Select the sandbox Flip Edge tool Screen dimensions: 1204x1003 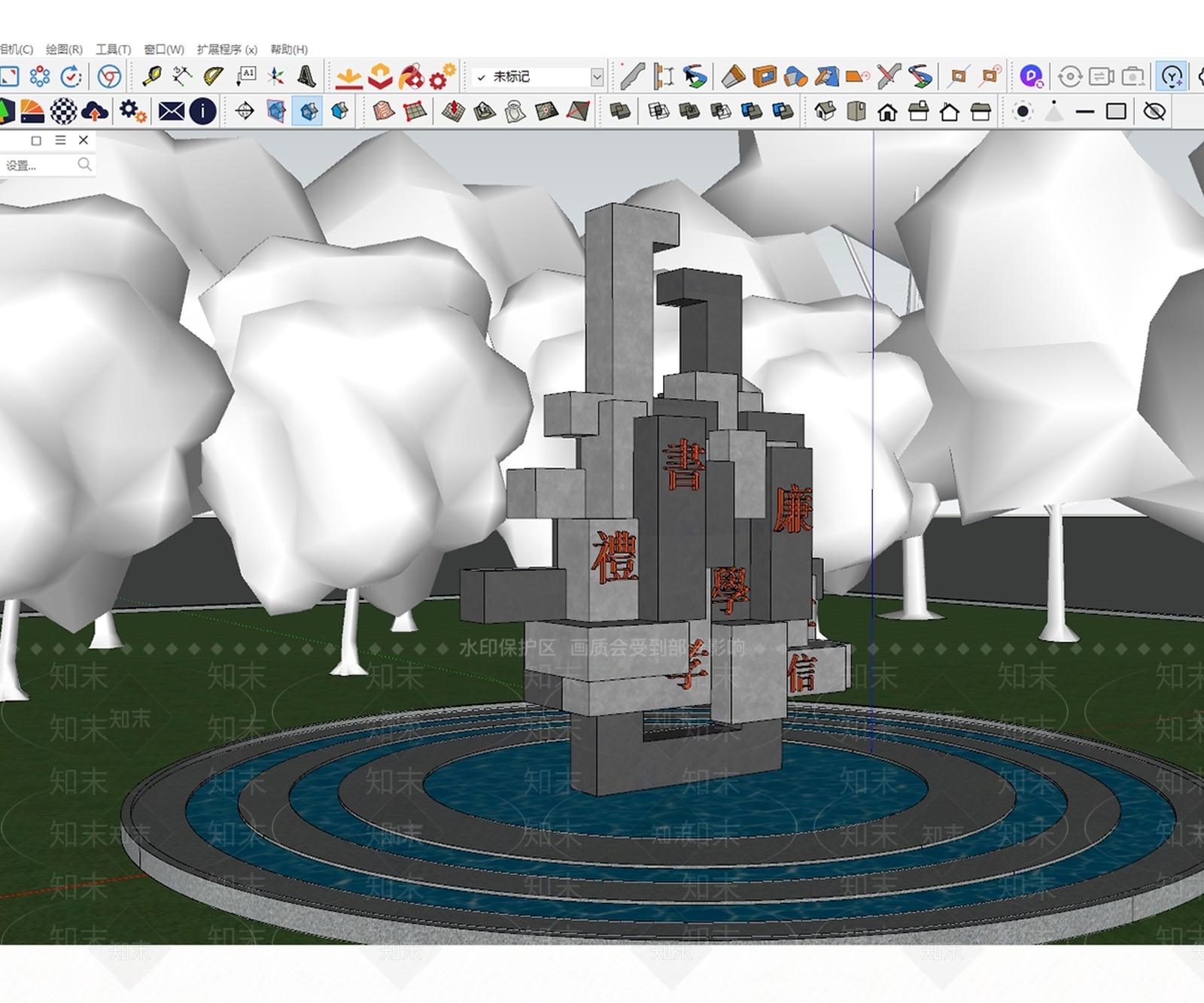click(578, 111)
